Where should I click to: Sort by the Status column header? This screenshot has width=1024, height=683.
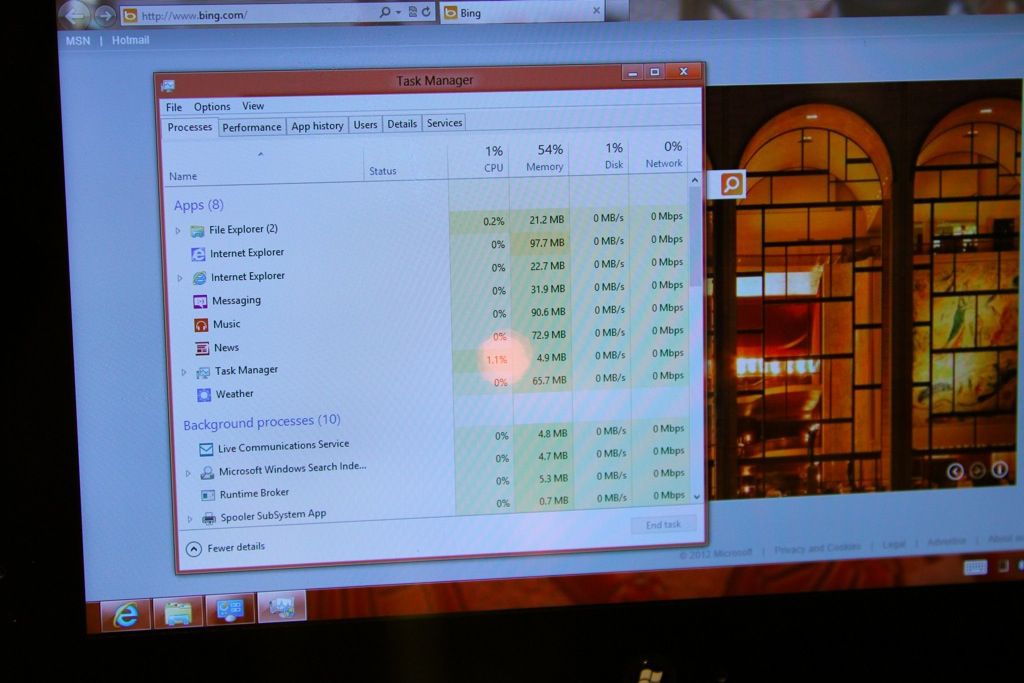coord(406,163)
